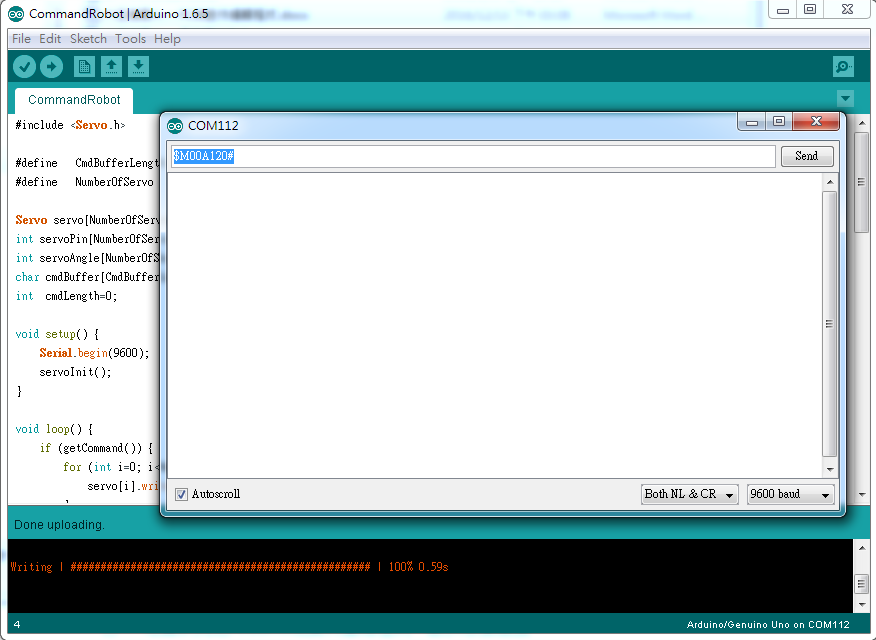Click the console scrollbar down arrow
Image resolution: width=876 pixels, height=640 pixels.
pos(861,605)
